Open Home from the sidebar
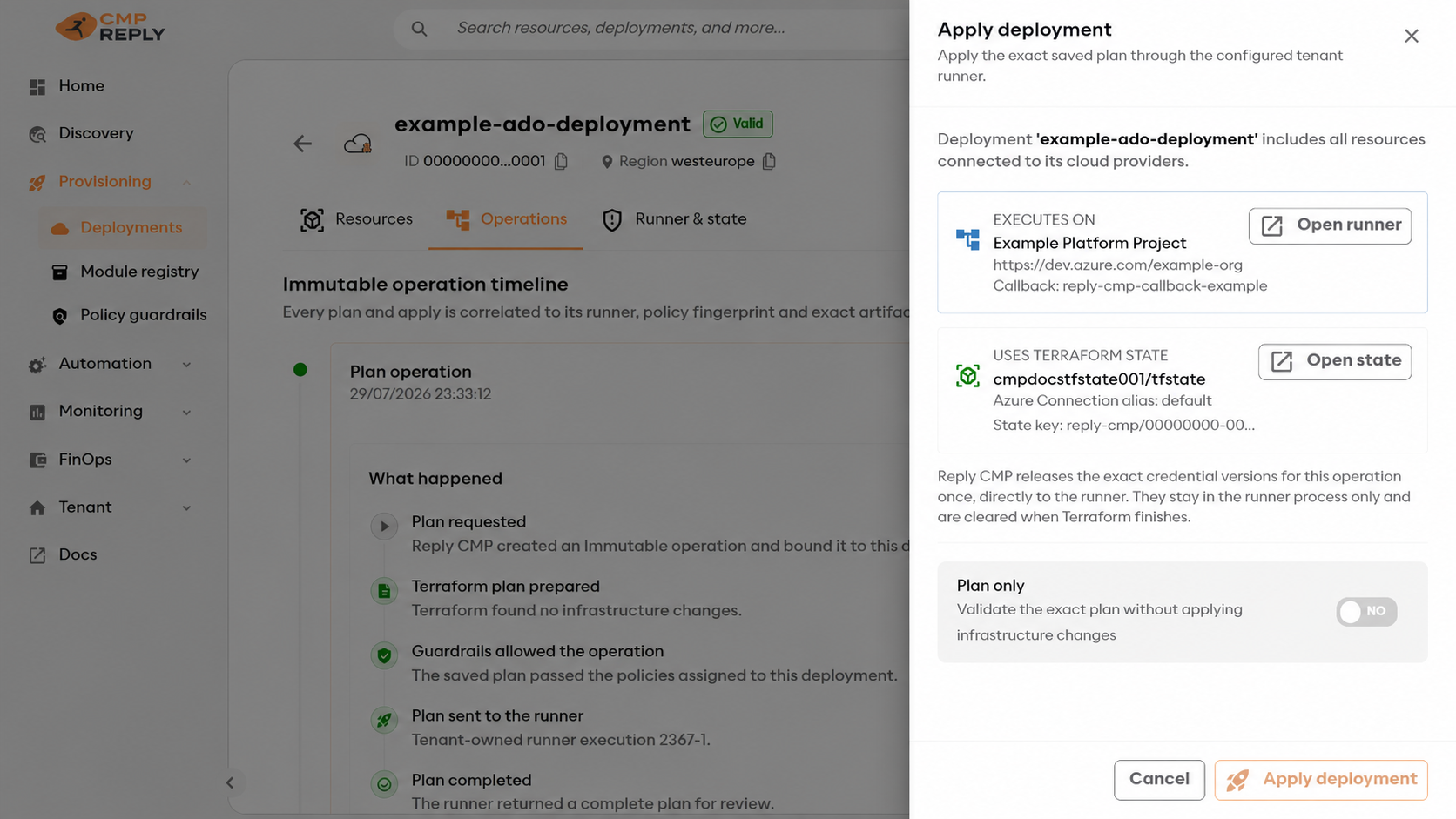This screenshot has width=1456, height=819. pyautogui.click(x=82, y=86)
